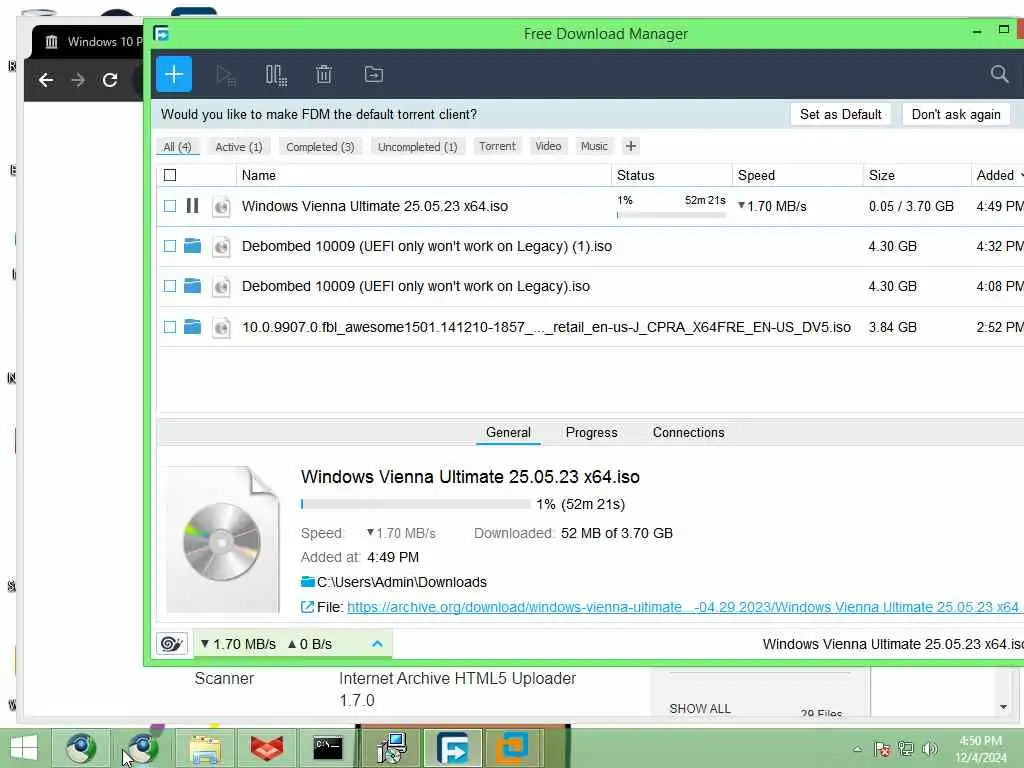Pause all downloads from toolbar

click(276, 75)
